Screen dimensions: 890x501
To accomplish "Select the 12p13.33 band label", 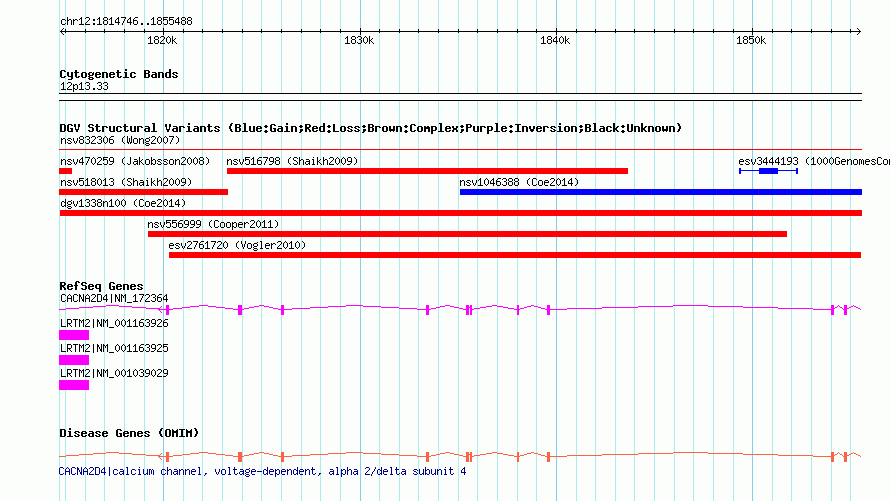I will coord(84,86).
